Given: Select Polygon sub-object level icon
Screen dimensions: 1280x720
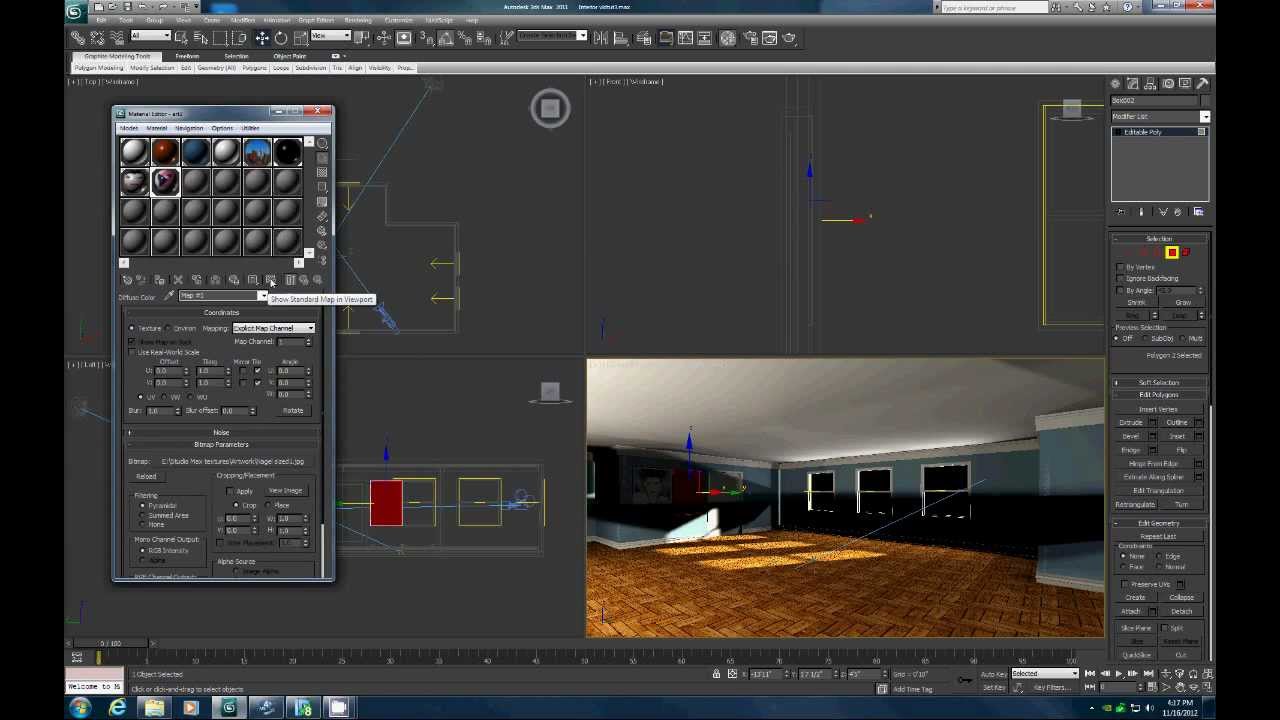Looking at the screenshot, I should tap(1172, 252).
